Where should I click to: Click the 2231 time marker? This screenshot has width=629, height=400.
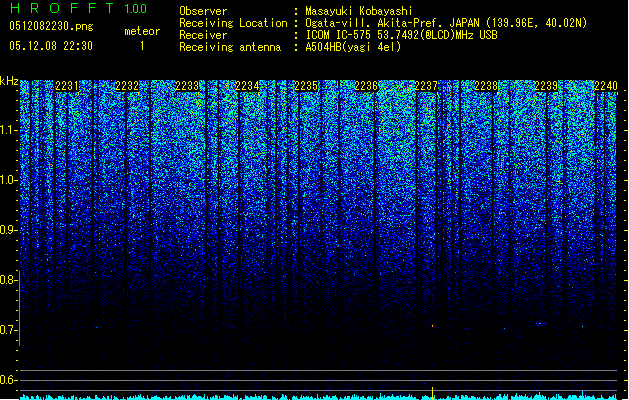67,86
